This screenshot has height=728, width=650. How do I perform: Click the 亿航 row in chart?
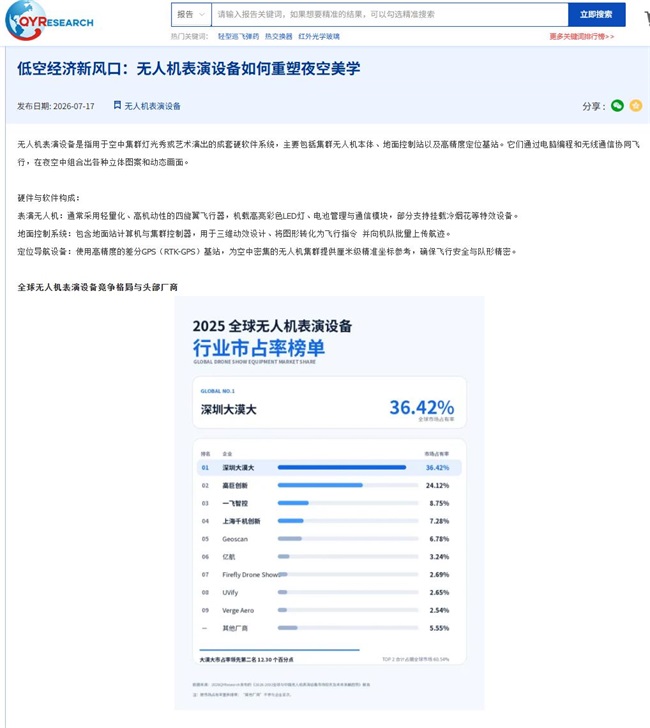point(329,557)
